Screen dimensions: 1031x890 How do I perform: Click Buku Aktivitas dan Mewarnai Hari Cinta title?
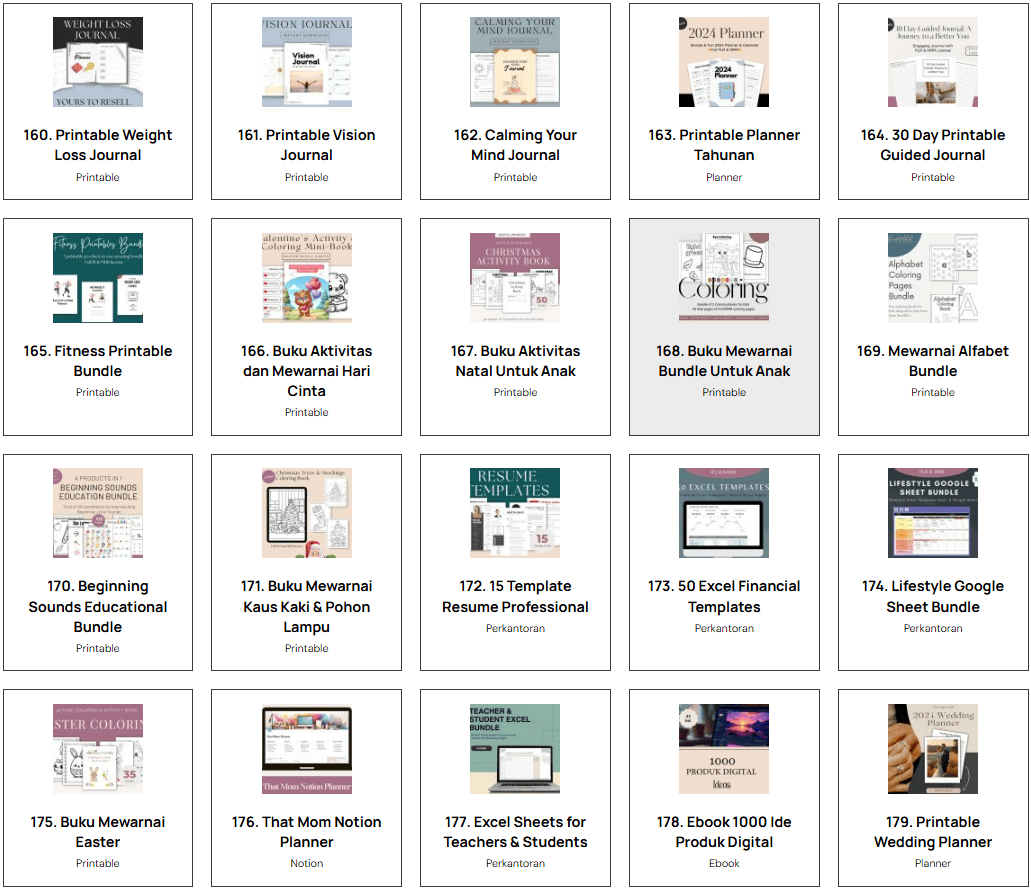point(306,370)
